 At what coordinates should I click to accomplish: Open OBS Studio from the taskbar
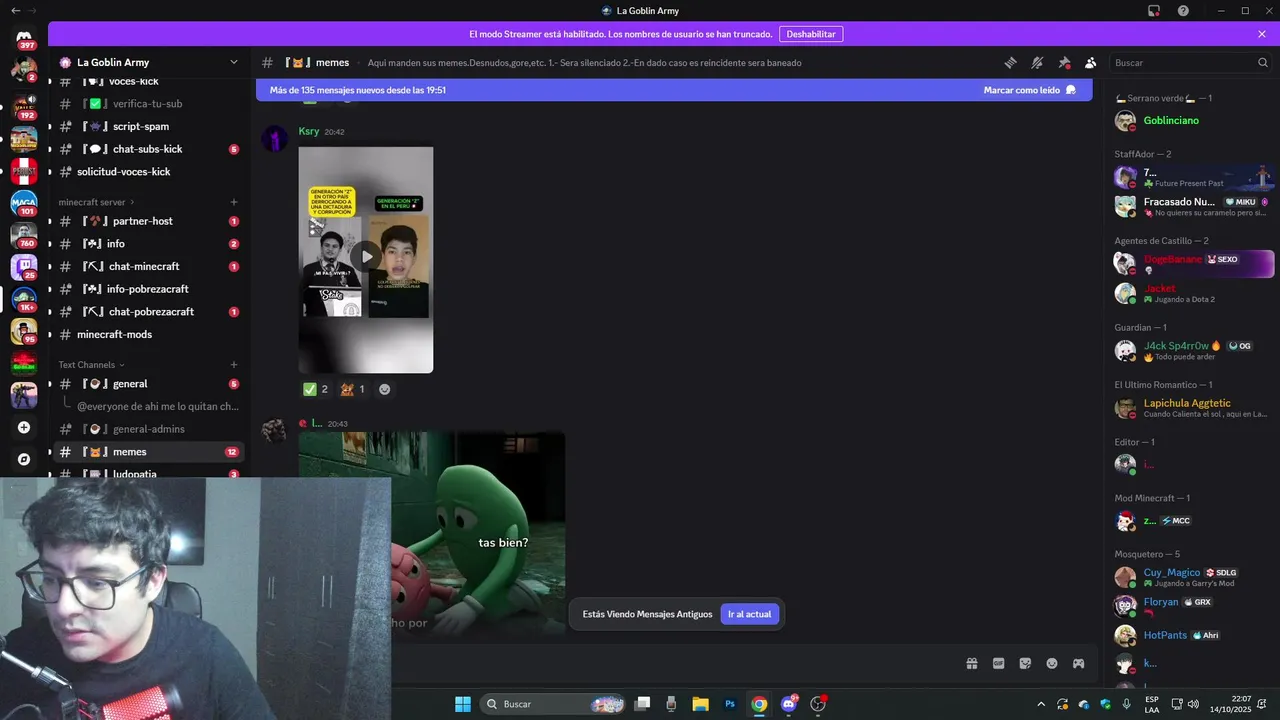point(819,704)
